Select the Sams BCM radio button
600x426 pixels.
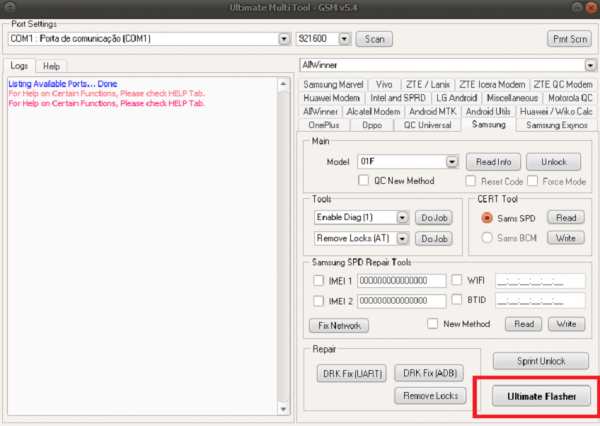487,238
